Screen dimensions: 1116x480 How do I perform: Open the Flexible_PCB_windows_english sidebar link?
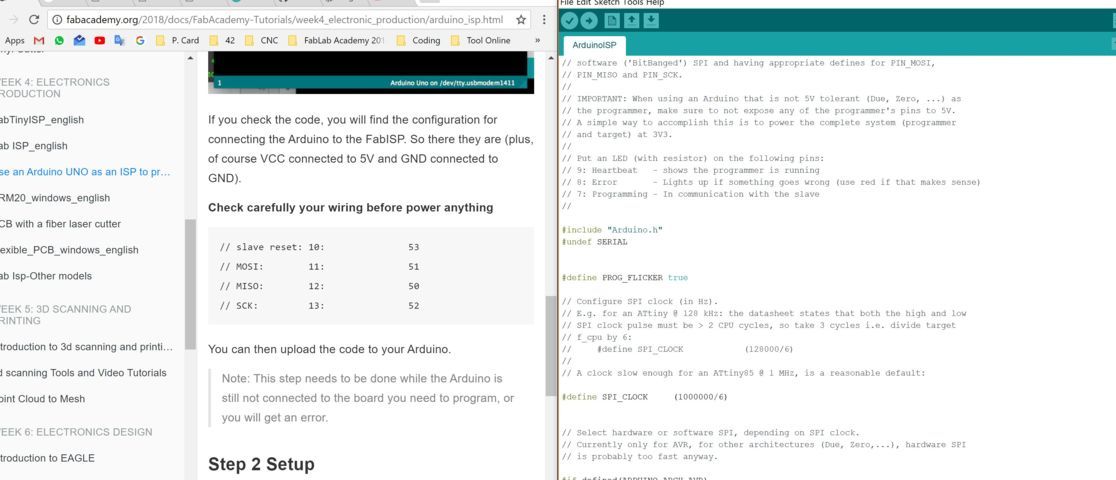click(69, 250)
